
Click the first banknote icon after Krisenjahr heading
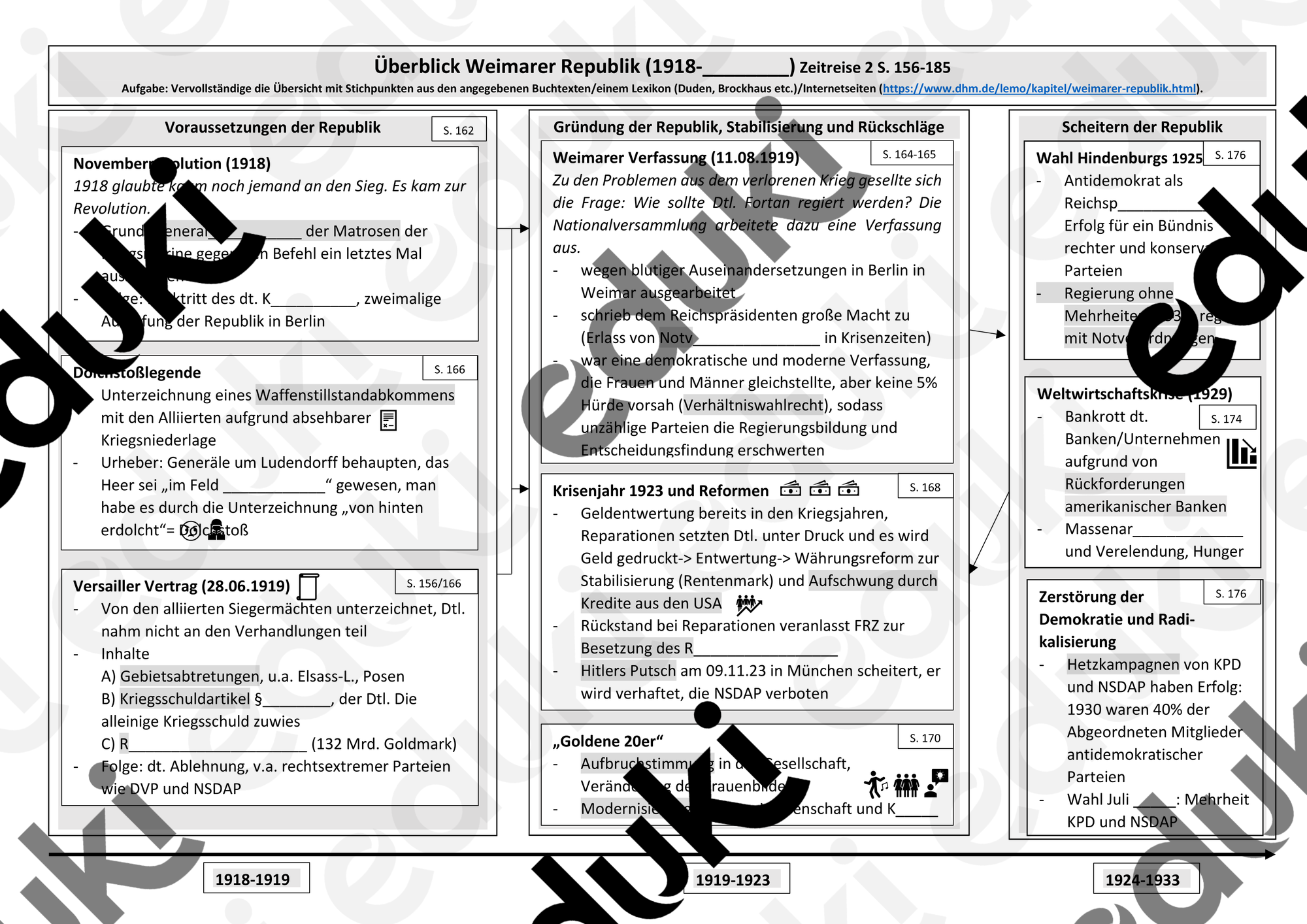tap(791, 488)
